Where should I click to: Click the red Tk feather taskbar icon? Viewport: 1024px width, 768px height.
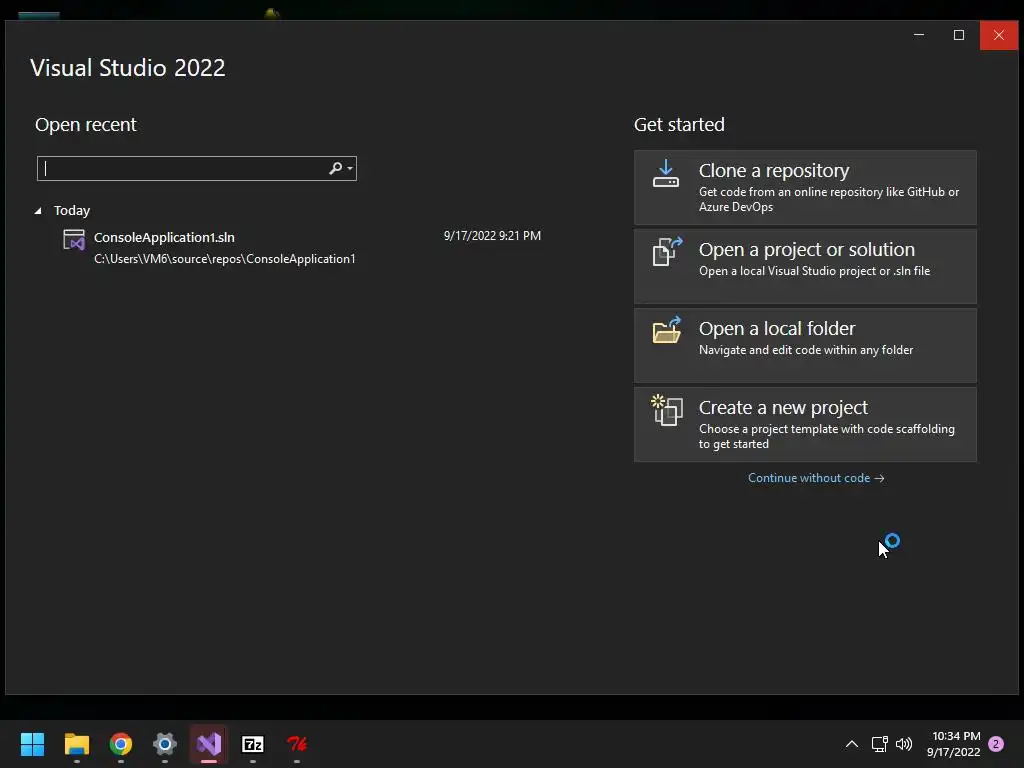(297, 744)
